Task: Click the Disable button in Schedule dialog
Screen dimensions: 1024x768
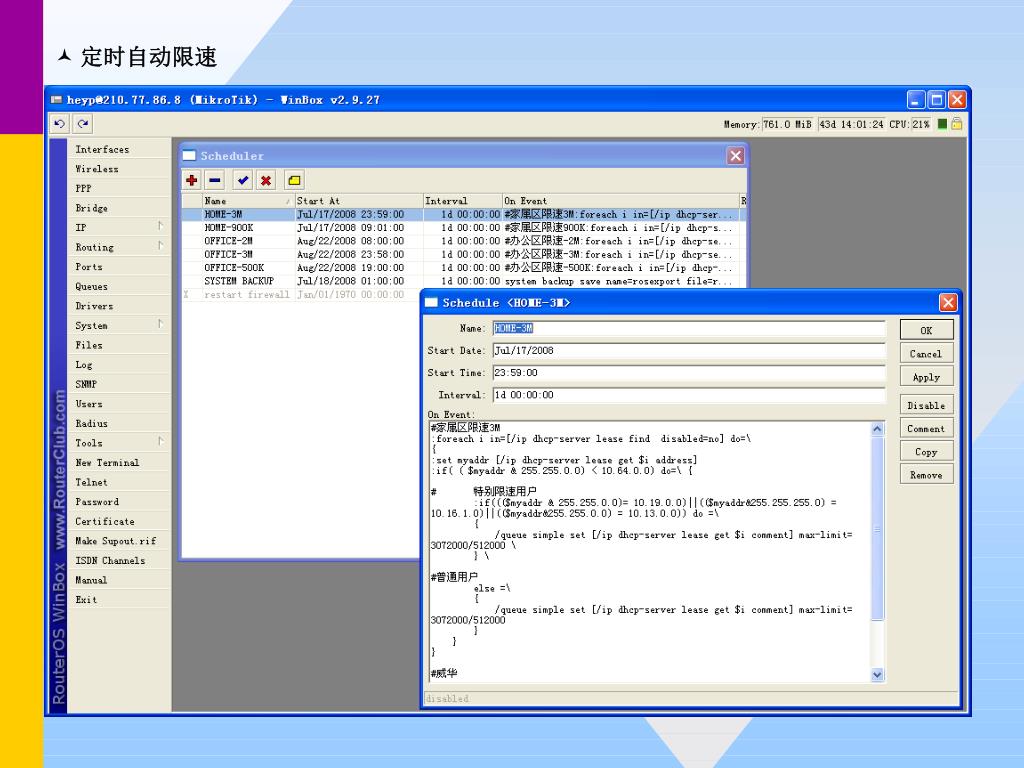Action: (x=926, y=405)
